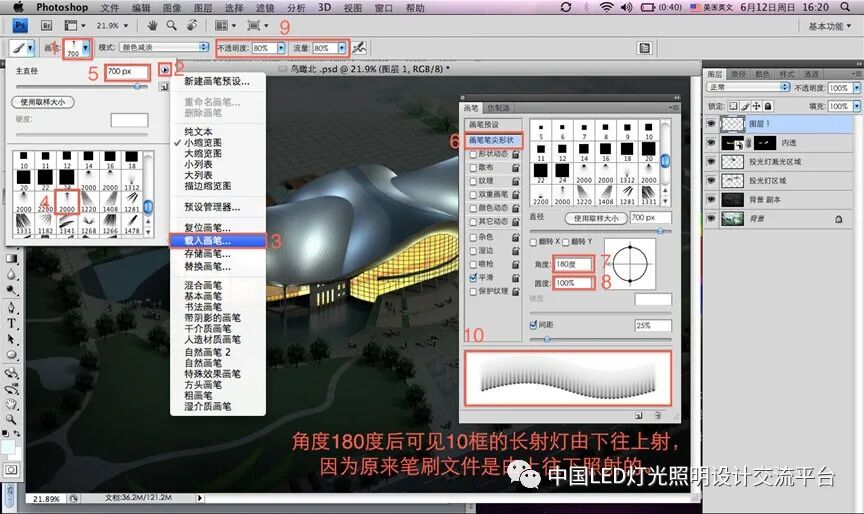Open the 流量 flow dropdown arrow
The image size is (864, 514).
tap(342, 48)
